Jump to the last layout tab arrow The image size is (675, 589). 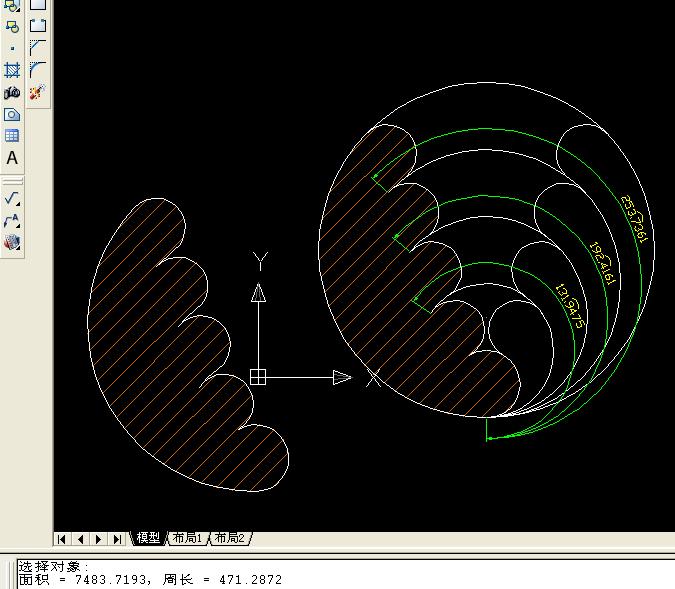pyautogui.click(x=117, y=539)
